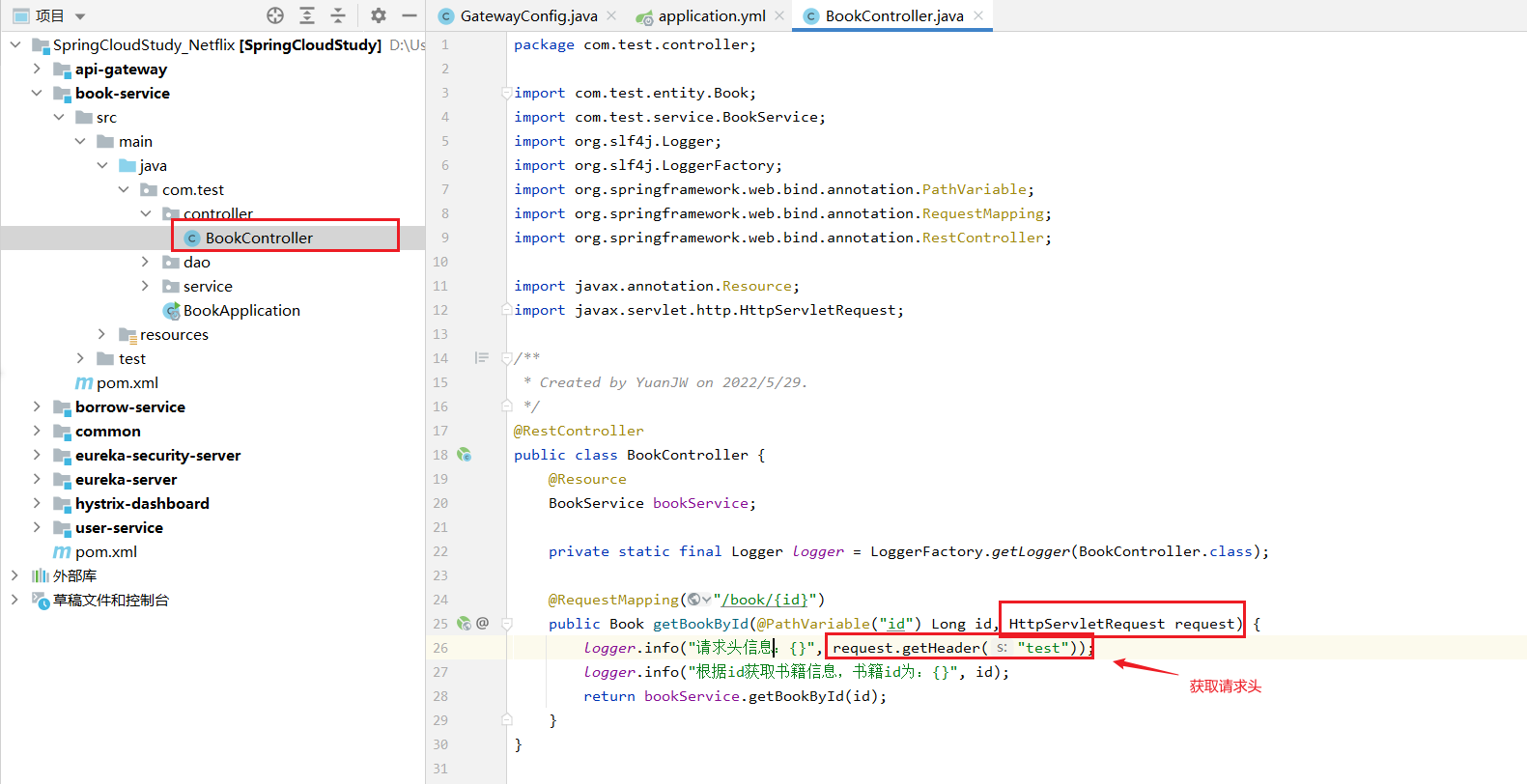
Task: Collapse the controller package
Action: coord(146,213)
